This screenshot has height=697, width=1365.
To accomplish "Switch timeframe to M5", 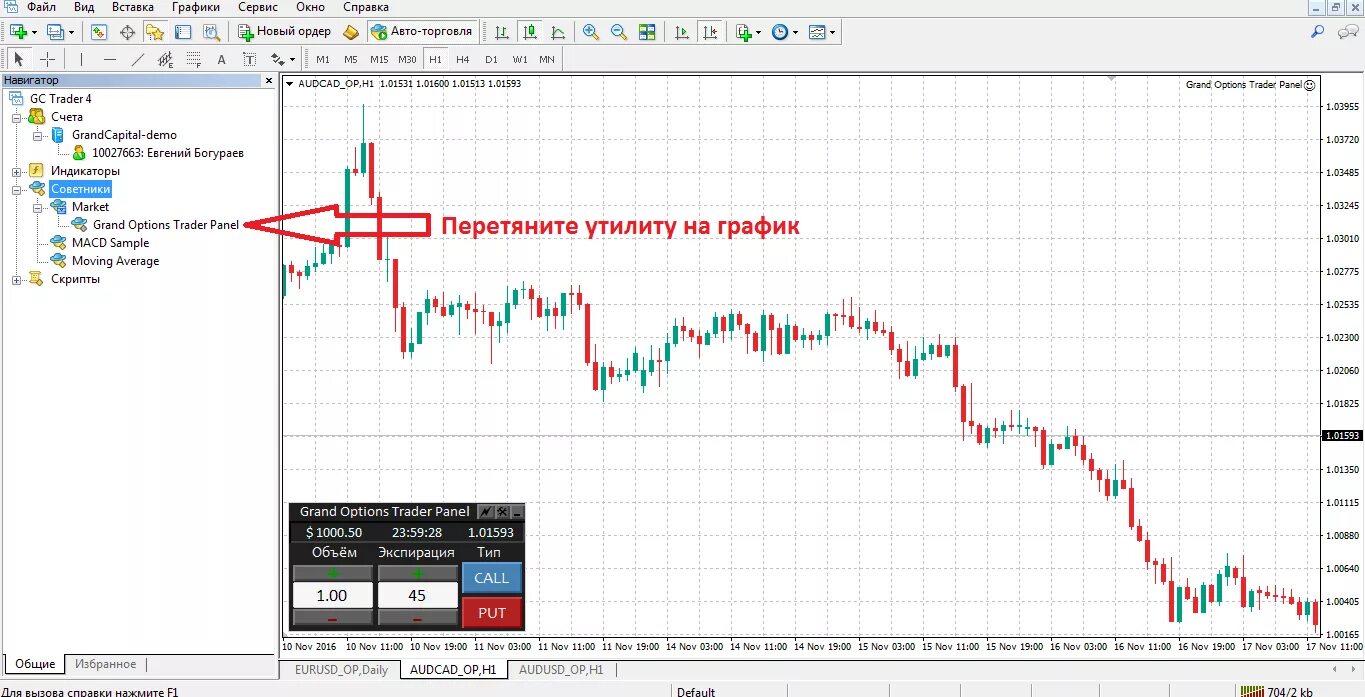I will coord(350,59).
